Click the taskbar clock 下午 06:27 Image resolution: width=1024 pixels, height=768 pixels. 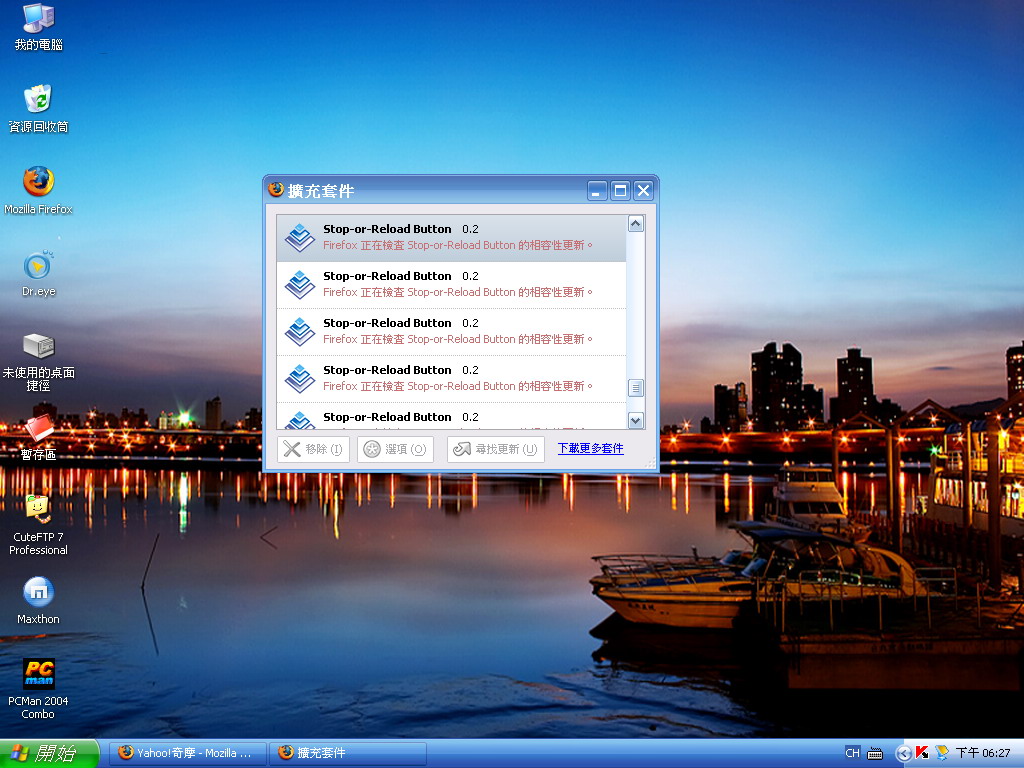point(983,753)
